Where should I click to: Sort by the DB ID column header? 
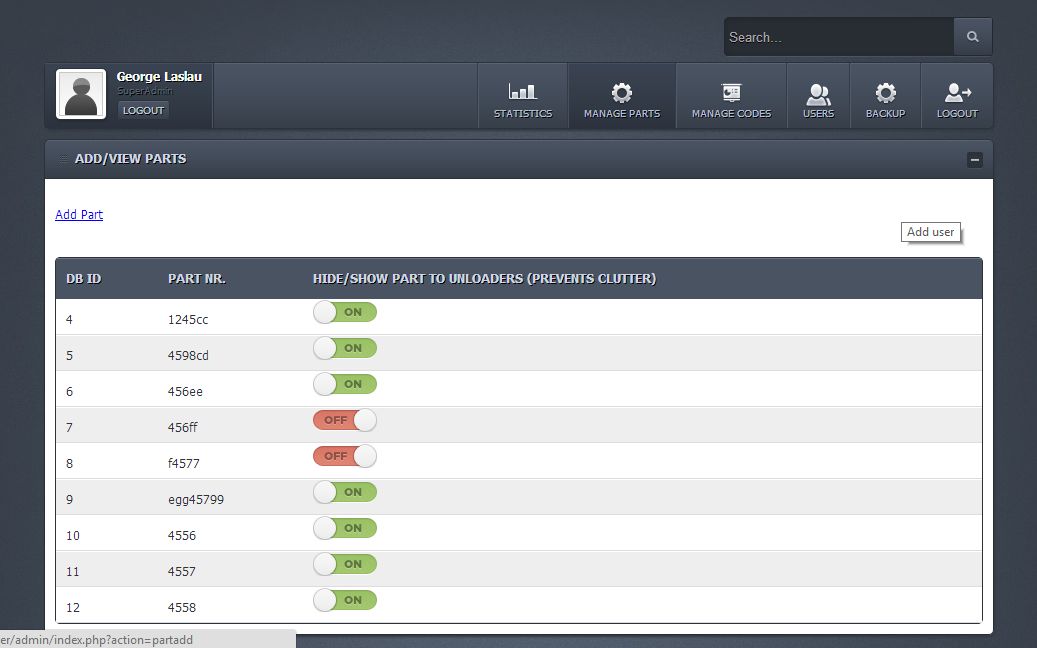(x=83, y=279)
